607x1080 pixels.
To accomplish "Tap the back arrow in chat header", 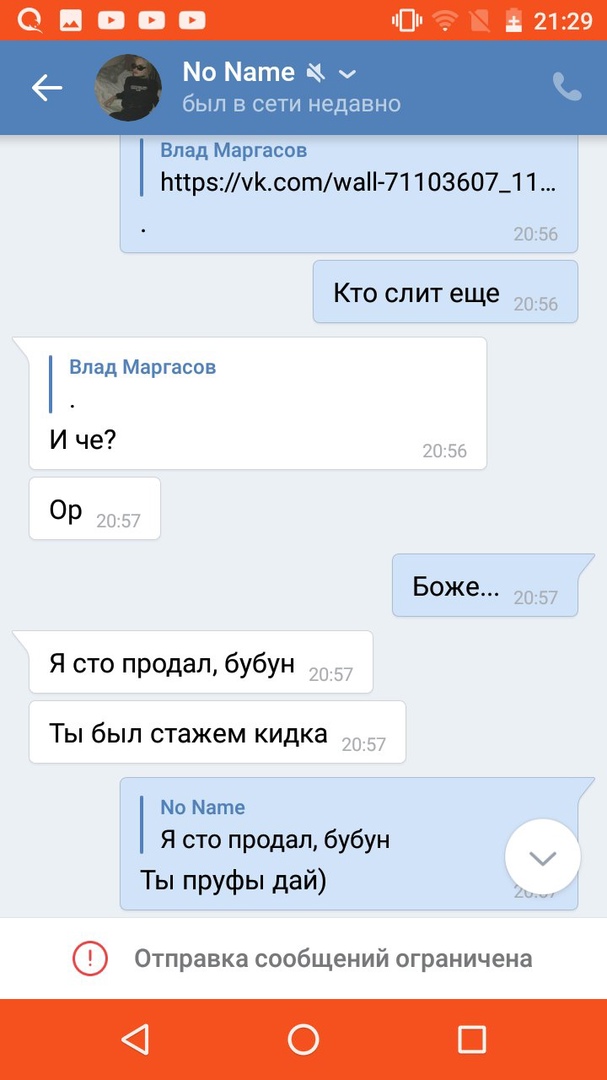I will point(47,88).
